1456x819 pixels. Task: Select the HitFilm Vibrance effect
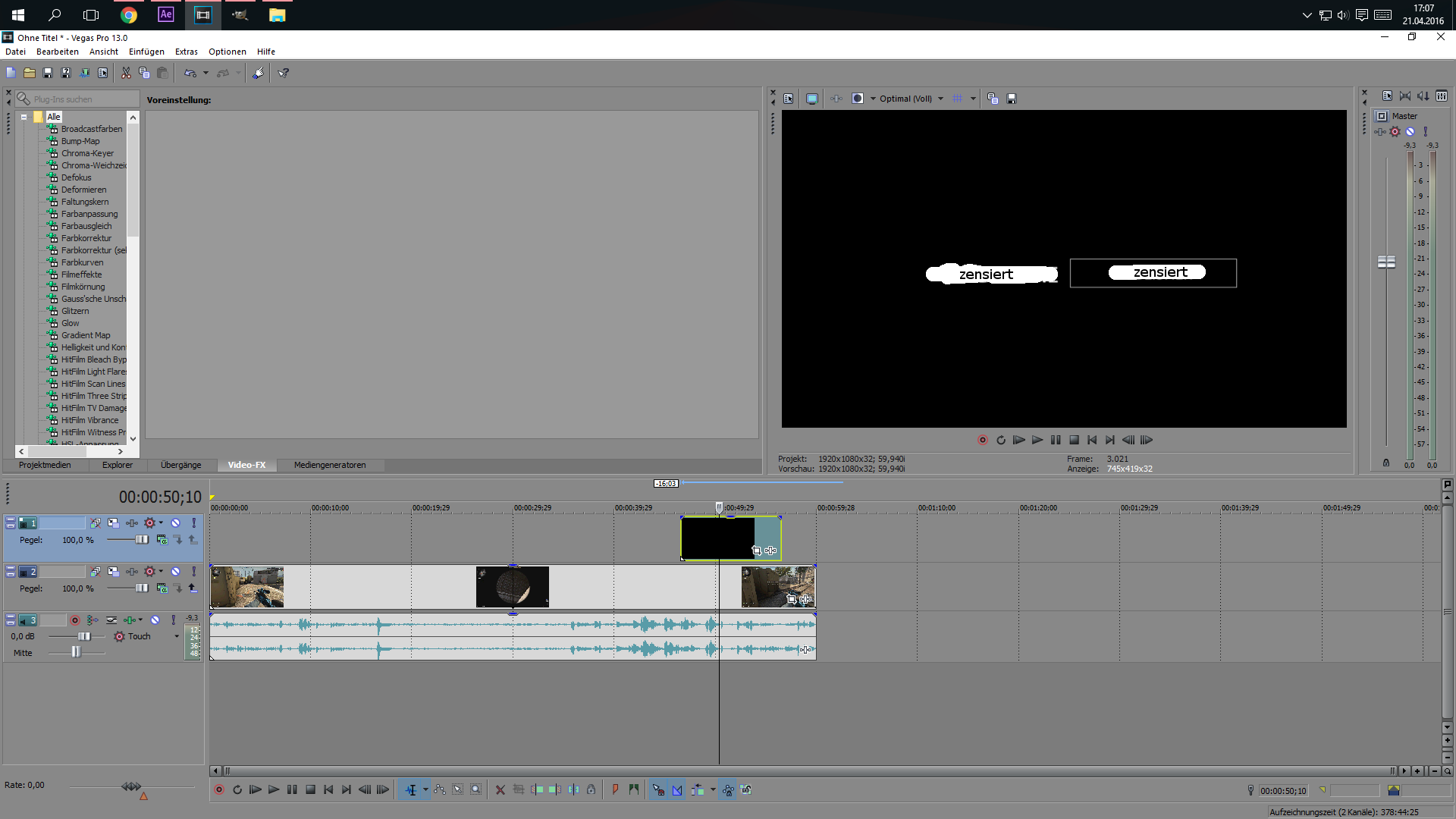tap(89, 420)
